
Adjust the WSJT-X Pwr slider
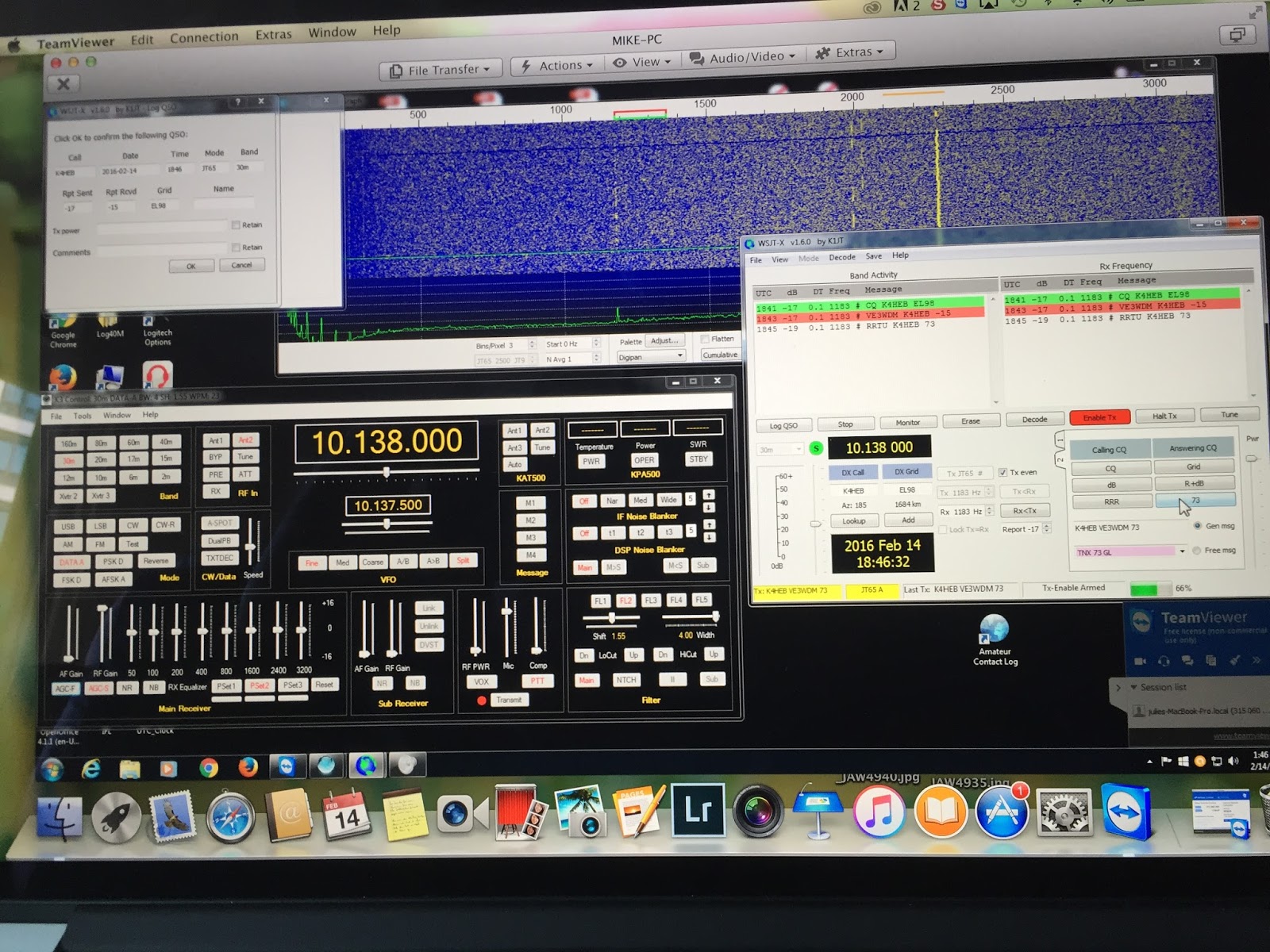point(1251,460)
